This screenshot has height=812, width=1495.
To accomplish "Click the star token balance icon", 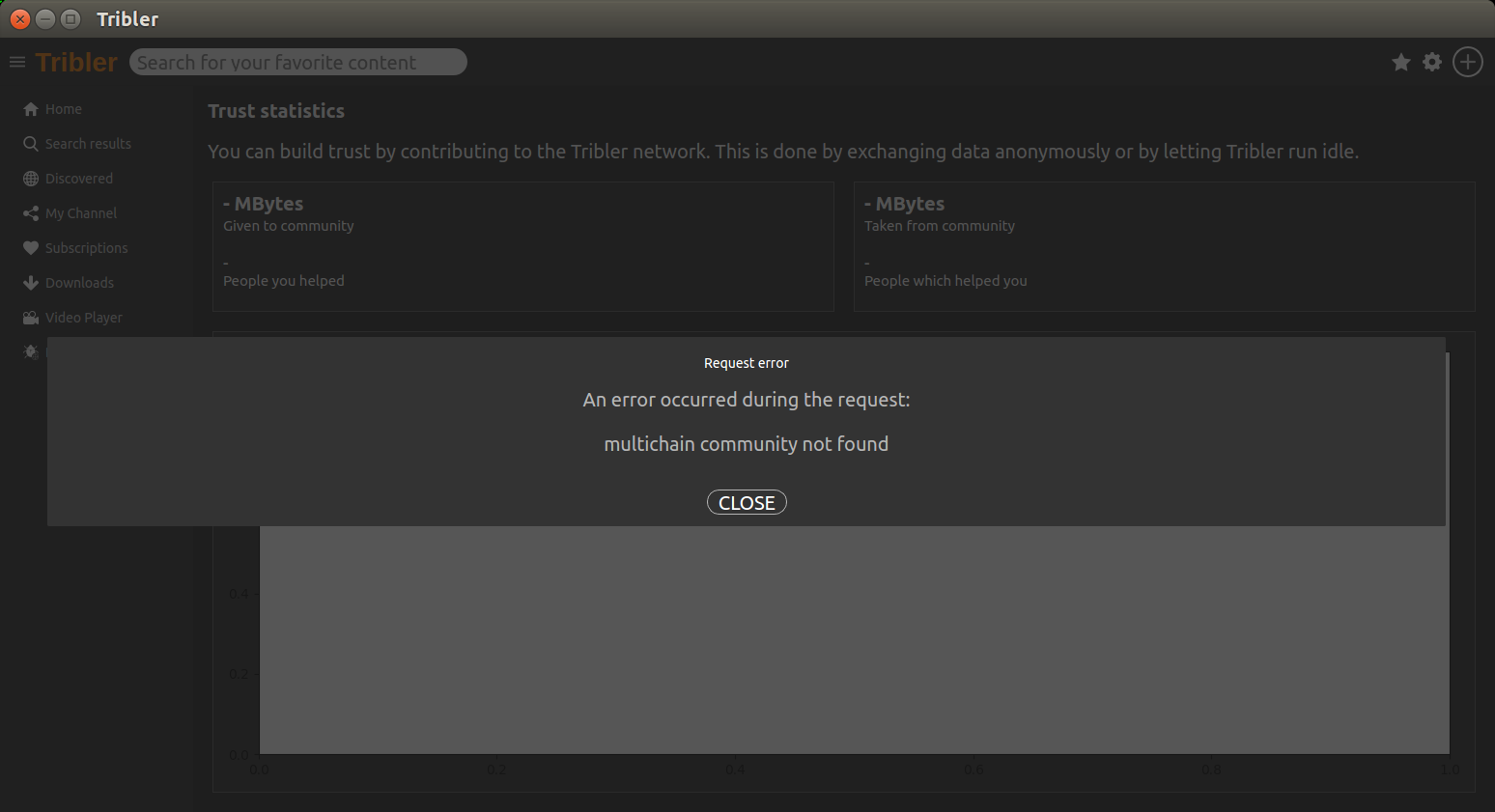I will point(1401,61).
